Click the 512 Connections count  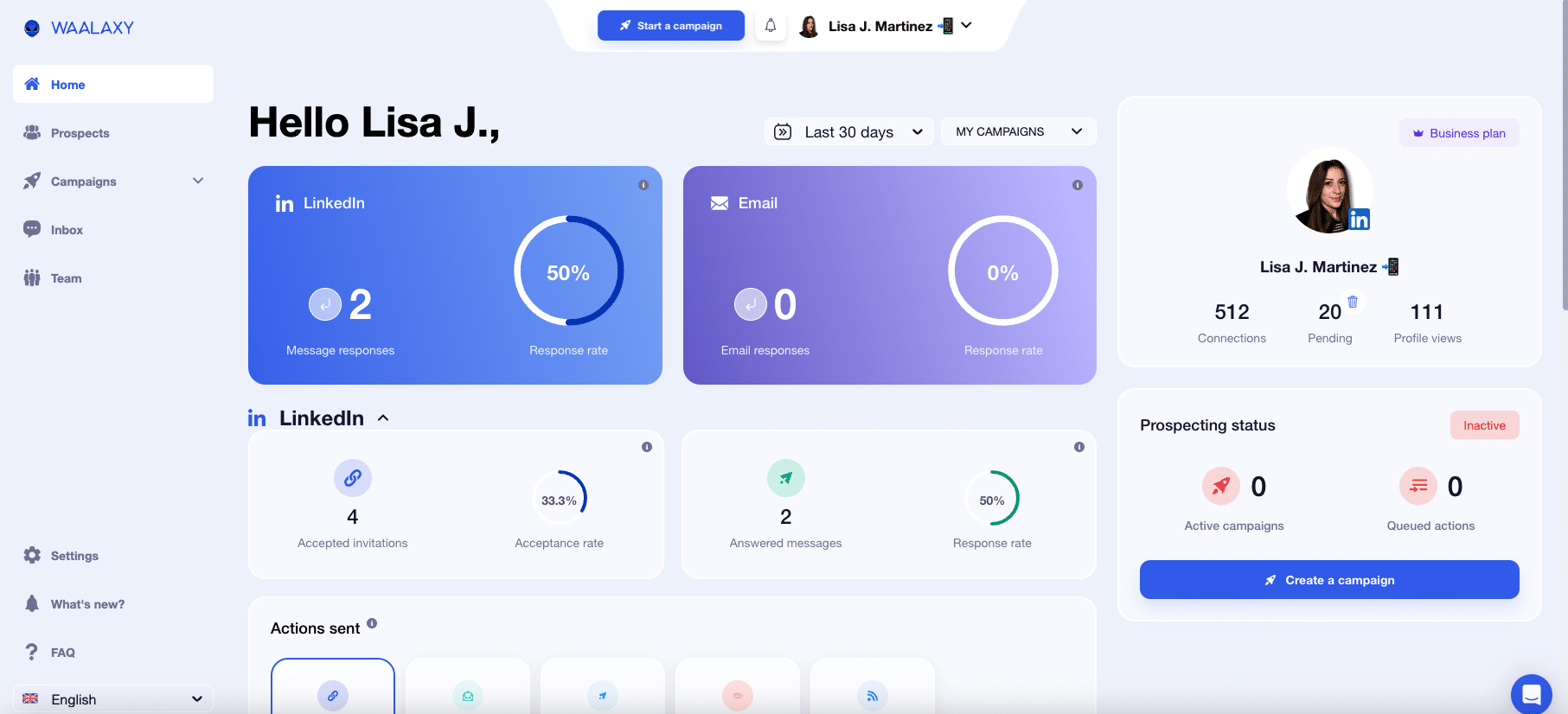(x=1232, y=312)
